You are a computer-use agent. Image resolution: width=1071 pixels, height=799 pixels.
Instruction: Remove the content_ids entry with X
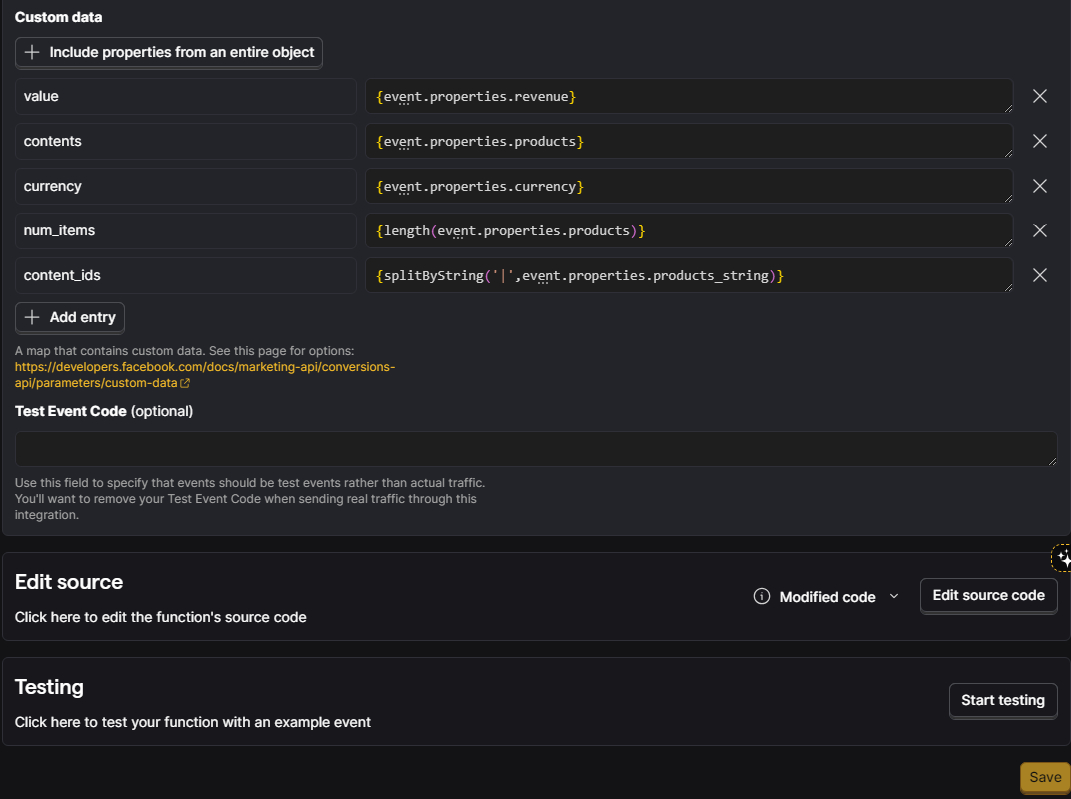1039,275
